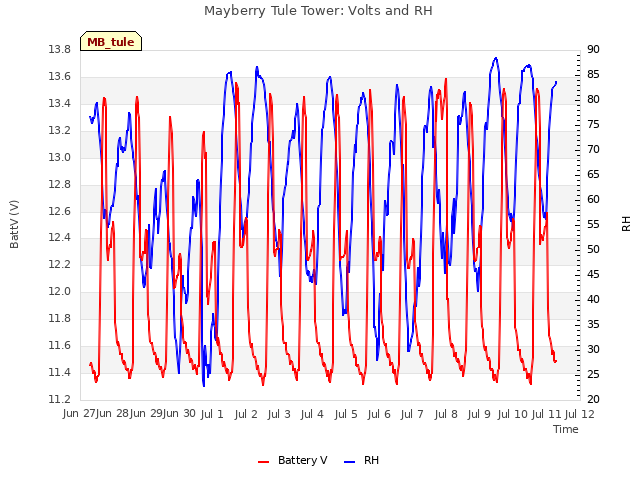Click the red Battery V legend swatch
This screenshot has height=480, width=640.
point(264,462)
